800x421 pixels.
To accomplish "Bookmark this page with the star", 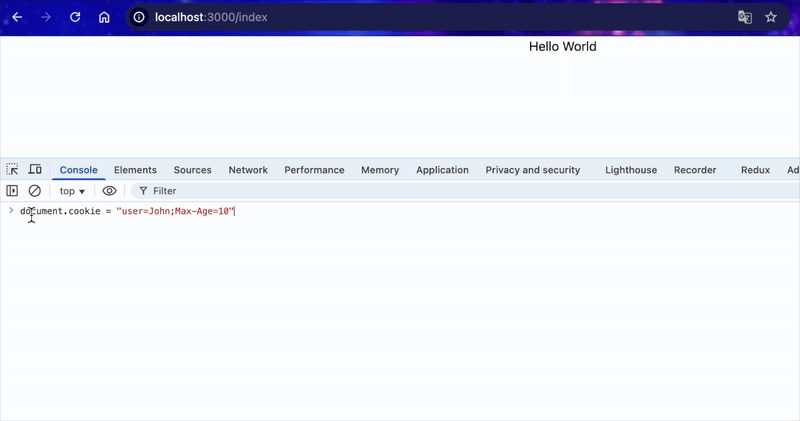I will pos(771,17).
